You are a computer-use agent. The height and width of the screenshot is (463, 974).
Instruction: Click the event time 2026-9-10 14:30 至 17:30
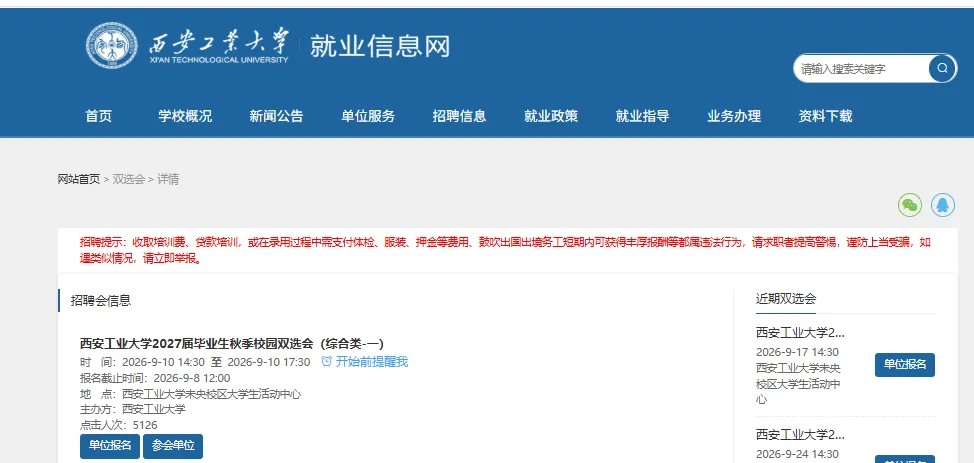point(195,362)
